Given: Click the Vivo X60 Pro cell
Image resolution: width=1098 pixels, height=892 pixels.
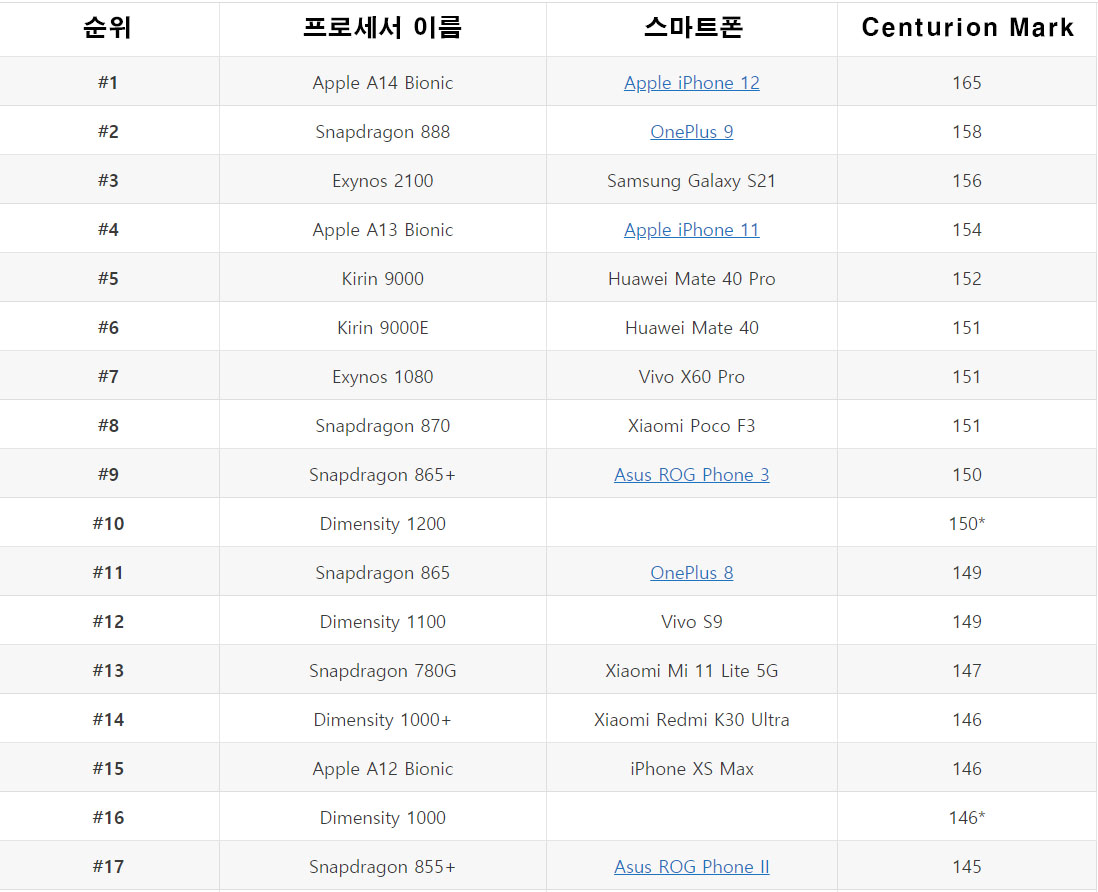Looking at the screenshot, I should [691, 377].
